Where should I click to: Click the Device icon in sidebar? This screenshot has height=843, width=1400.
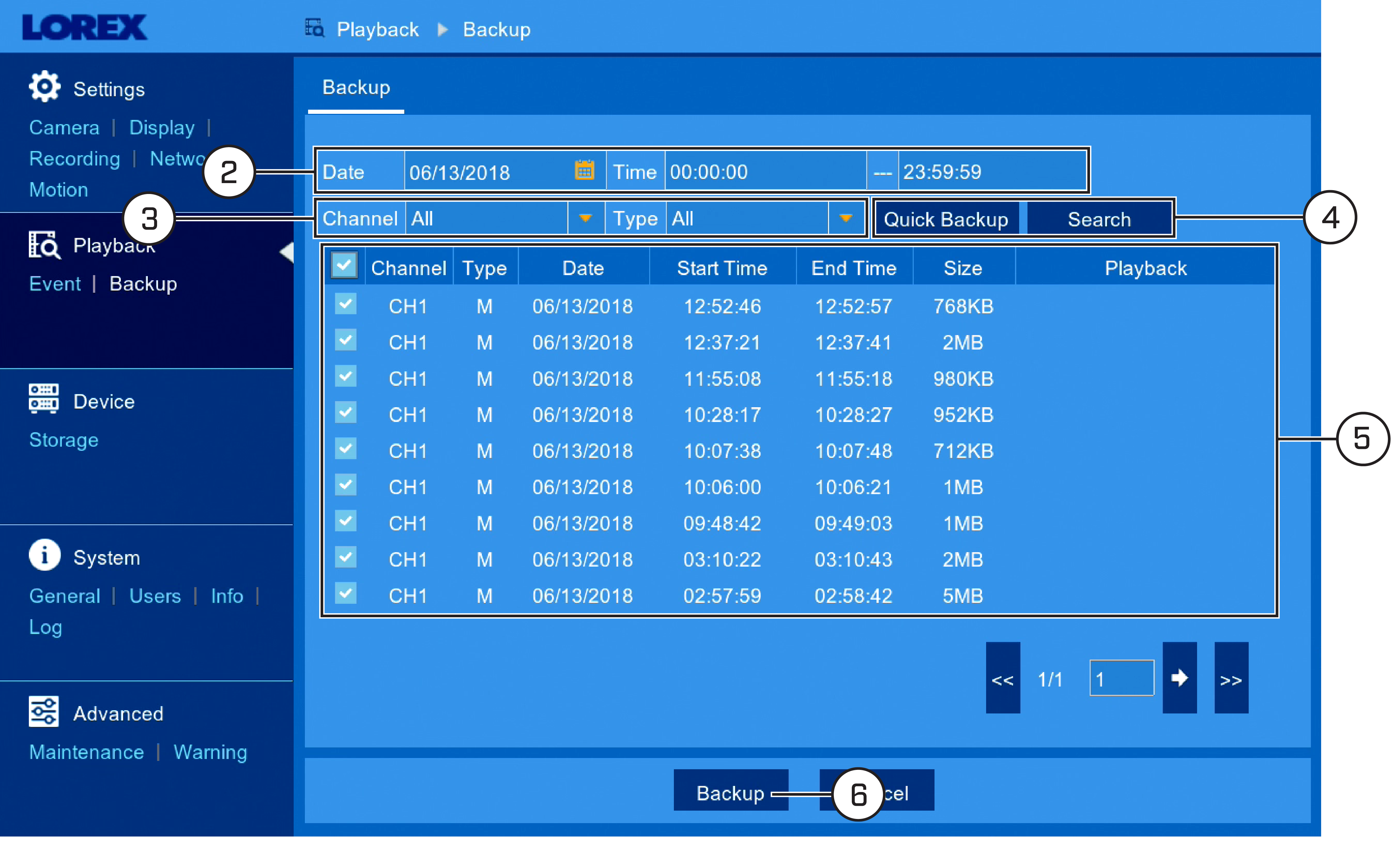[44, 399]
